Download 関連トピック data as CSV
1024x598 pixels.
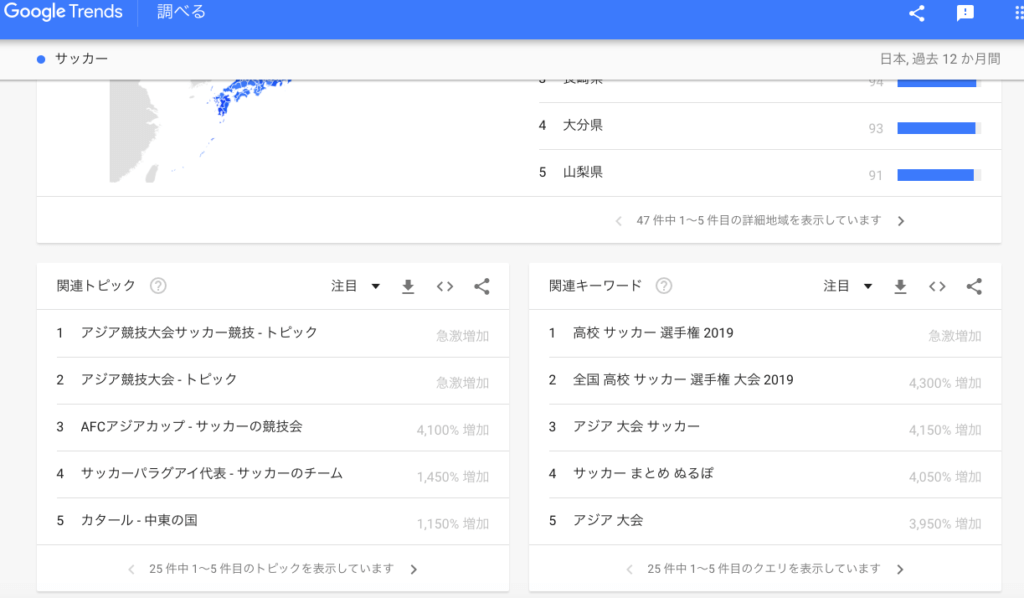(407, 287)
